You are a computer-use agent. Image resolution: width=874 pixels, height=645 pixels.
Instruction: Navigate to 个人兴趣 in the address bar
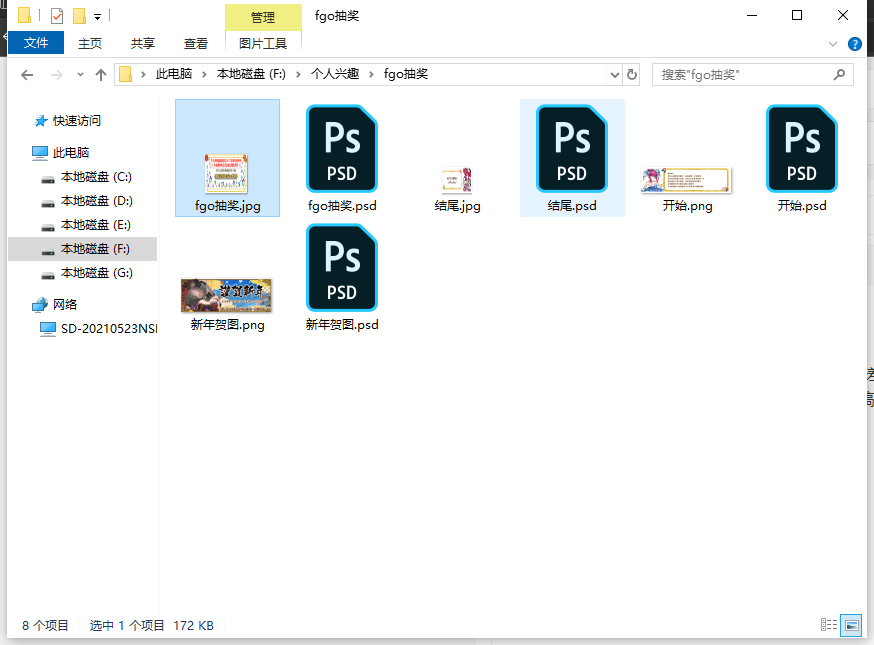pos(335,74)
